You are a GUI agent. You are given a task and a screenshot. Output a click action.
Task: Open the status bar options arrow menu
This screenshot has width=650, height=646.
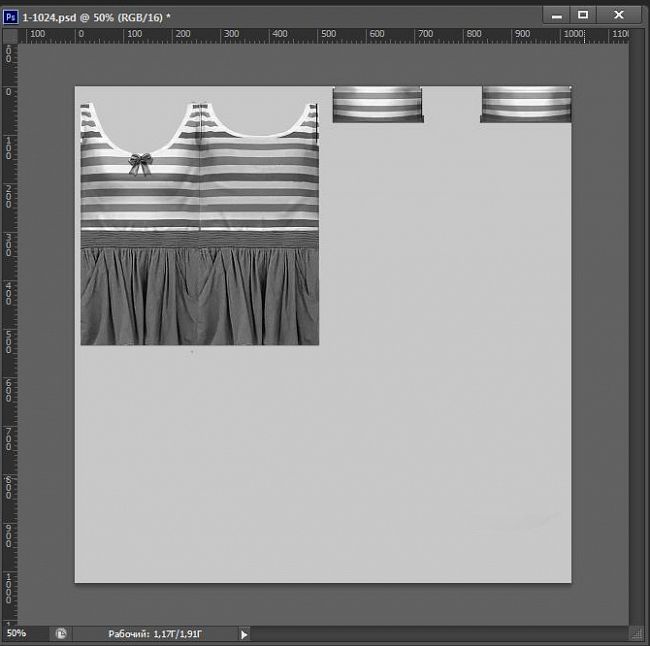[x=243, y=633]
